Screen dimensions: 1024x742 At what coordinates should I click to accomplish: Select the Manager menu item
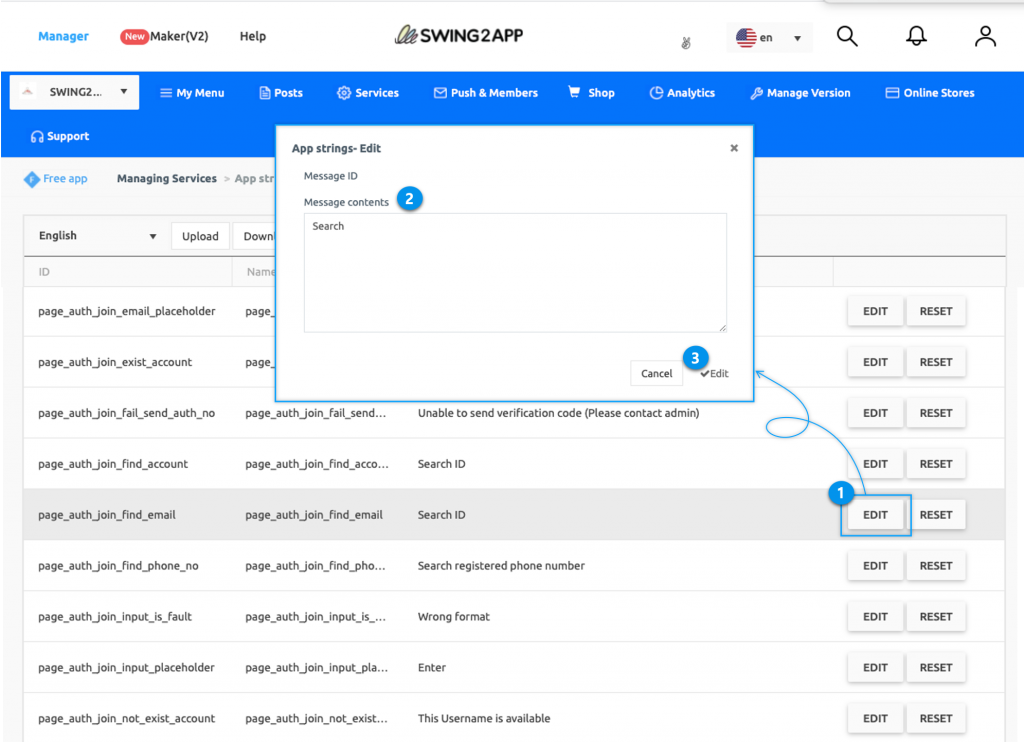click(63, 36)
